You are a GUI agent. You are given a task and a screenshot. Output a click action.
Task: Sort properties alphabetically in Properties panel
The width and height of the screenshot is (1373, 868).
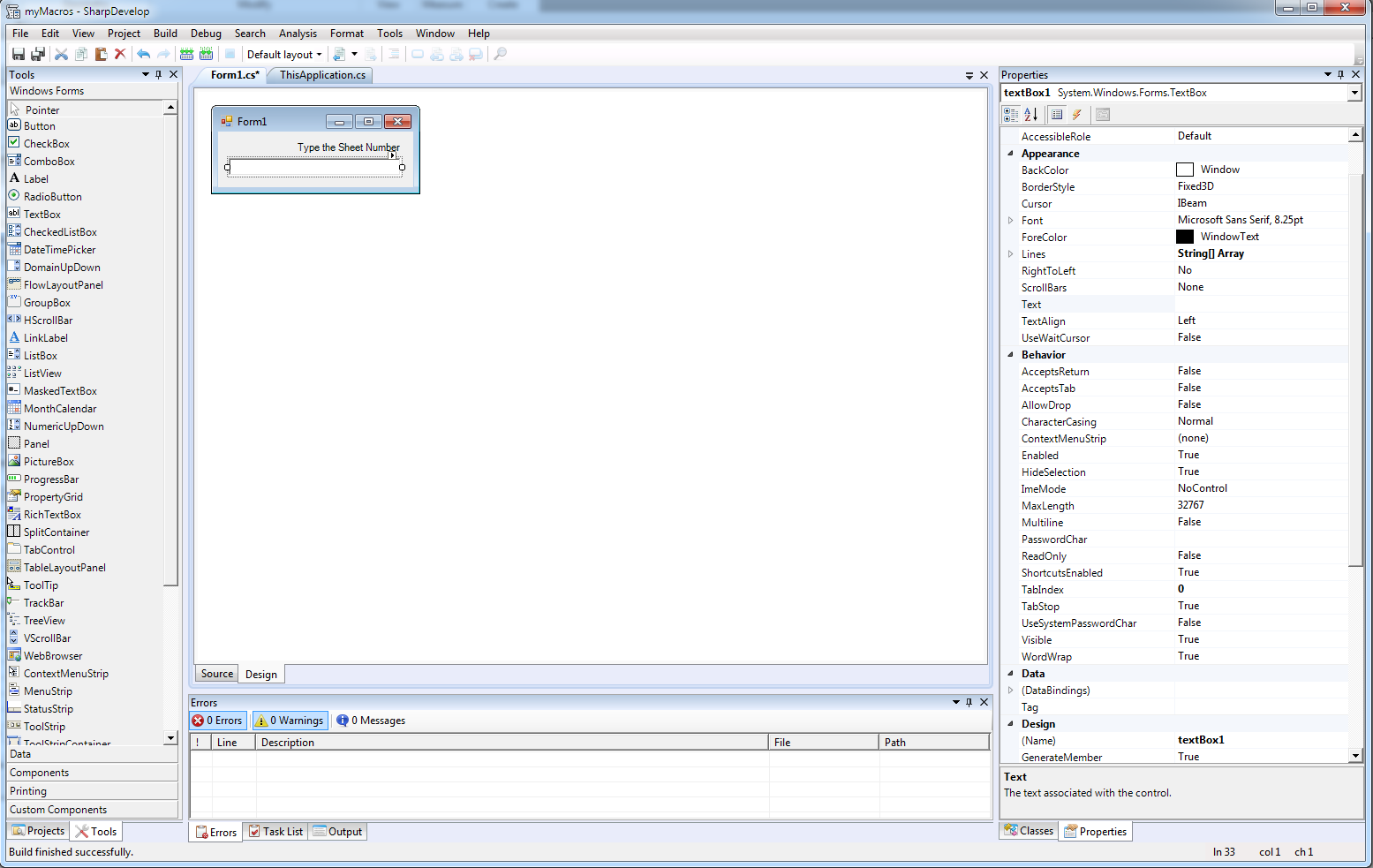[1031, 114]
